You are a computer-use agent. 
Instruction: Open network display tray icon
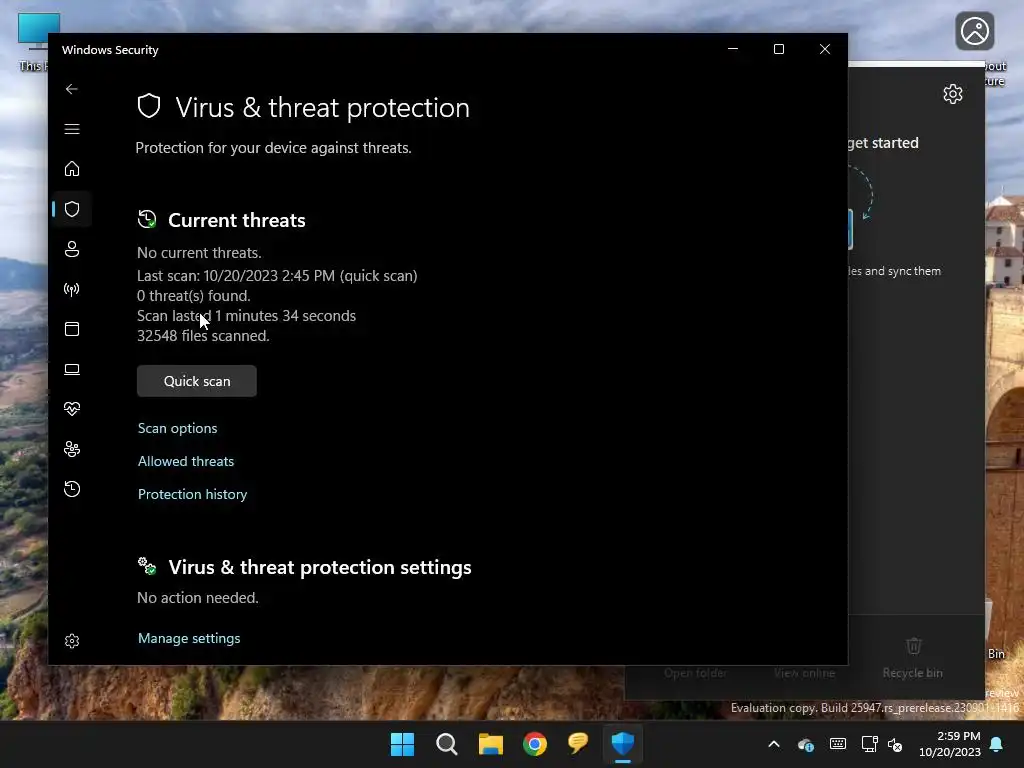[869, 744]
